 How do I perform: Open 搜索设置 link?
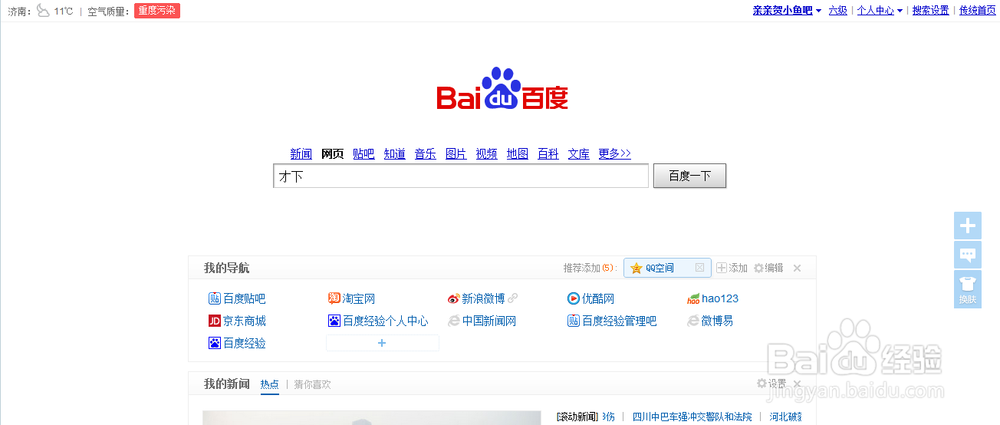click(x=930, y=10)
